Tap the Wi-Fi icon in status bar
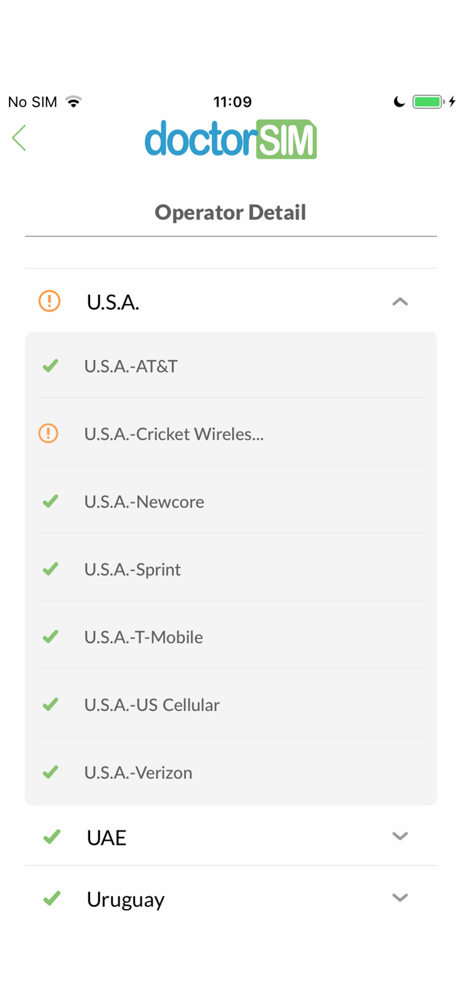 (73, 101)
